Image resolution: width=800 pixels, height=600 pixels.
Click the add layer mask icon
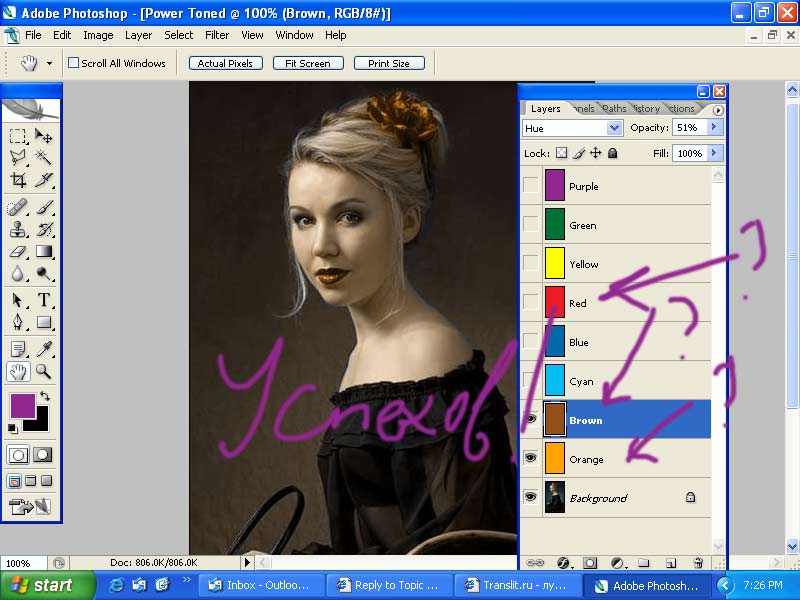tap(590, 563)
